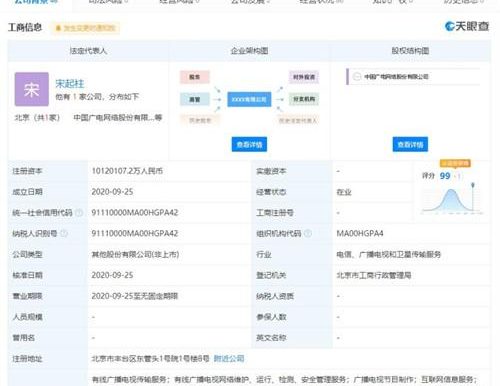Screen dimensions: 500x386
Task: Open legal representative 宋起柱 profile link
Action: (x=70, y=83)
